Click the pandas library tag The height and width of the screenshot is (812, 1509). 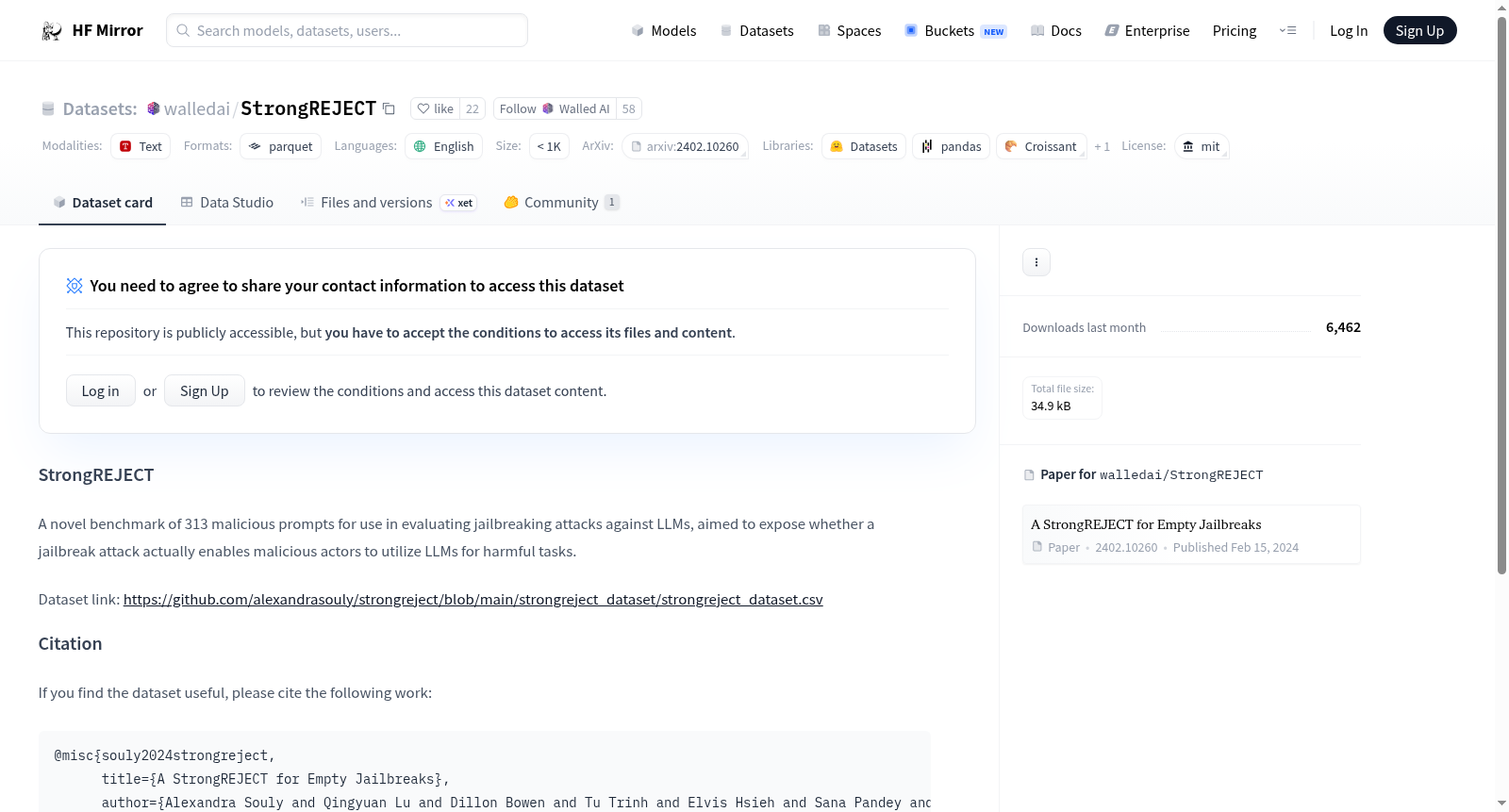(x=951, y=146)
